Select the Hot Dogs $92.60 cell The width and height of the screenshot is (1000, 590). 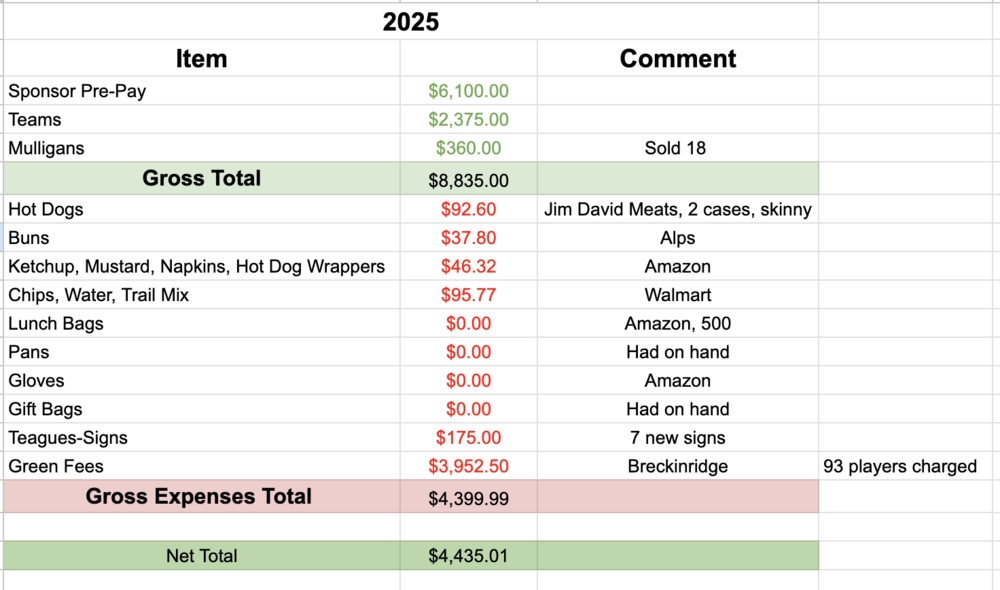468,210
